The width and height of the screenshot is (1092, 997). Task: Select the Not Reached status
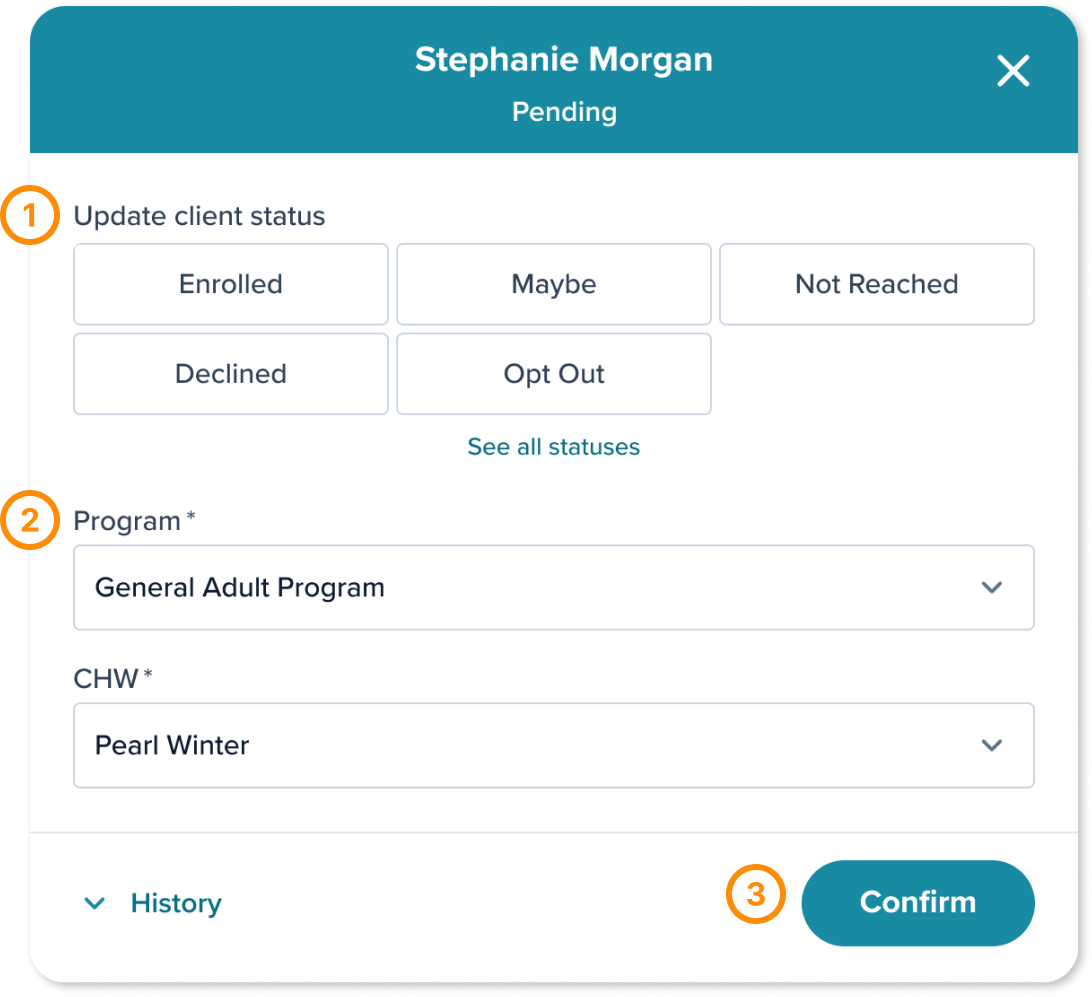click(x=876, y=284)
